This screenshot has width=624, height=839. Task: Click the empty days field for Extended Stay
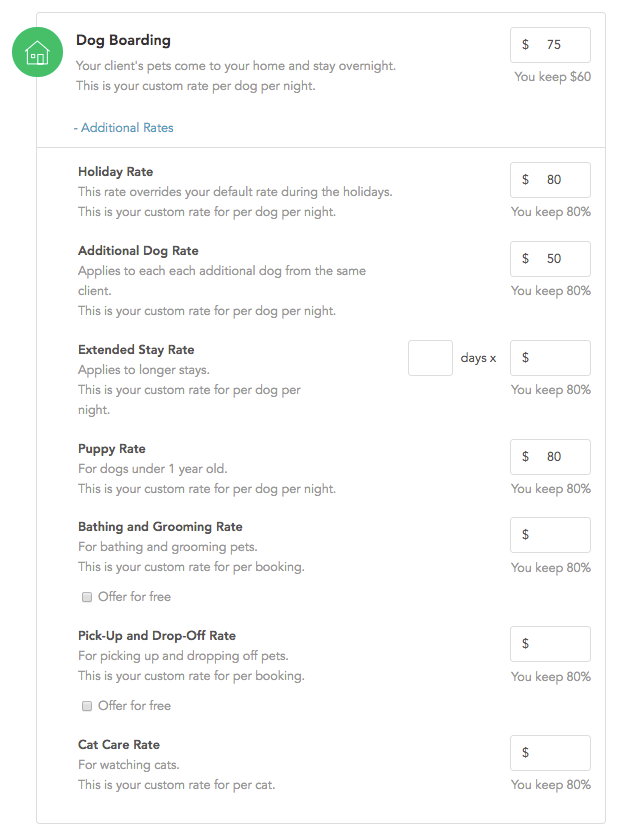tap(430, 357)
